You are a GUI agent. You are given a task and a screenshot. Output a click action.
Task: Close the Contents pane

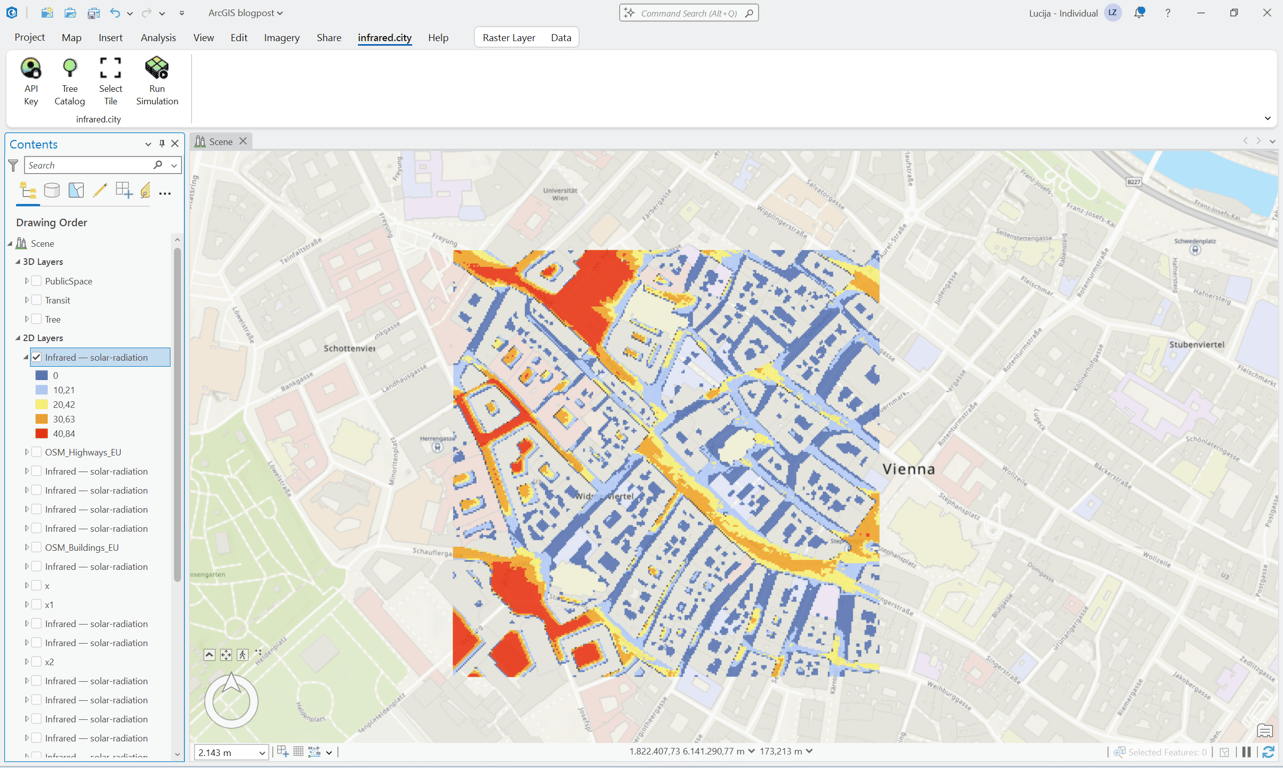point(175,144)
